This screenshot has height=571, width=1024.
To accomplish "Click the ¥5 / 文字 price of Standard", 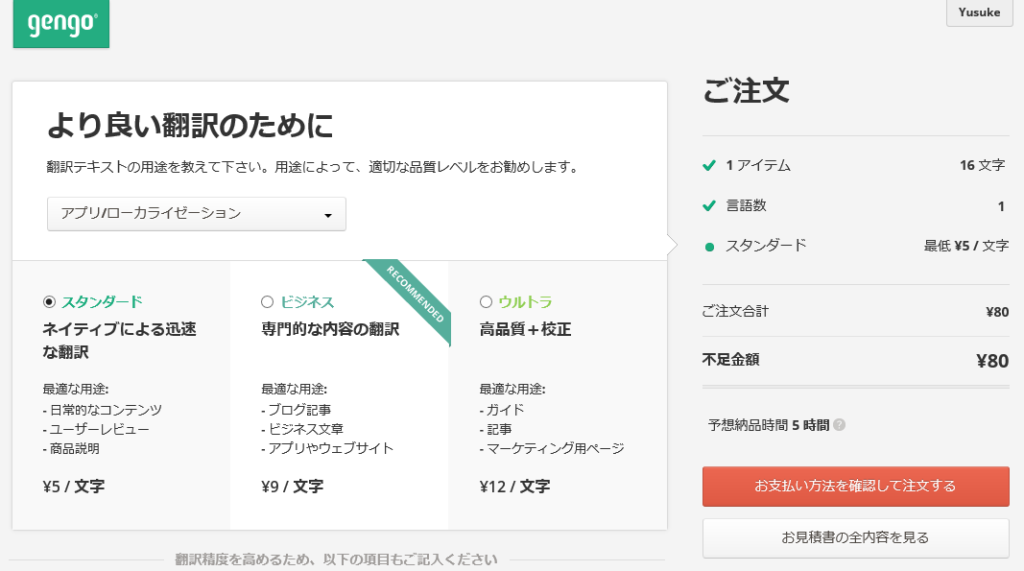I will (74, 487).
